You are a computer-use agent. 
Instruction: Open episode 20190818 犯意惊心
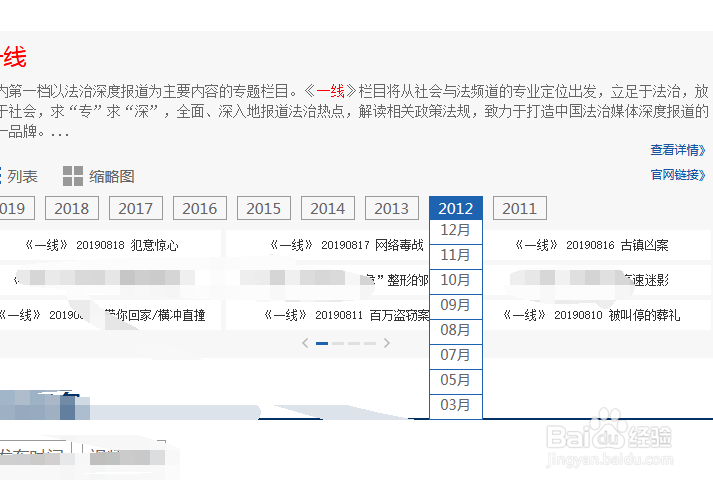101,245
